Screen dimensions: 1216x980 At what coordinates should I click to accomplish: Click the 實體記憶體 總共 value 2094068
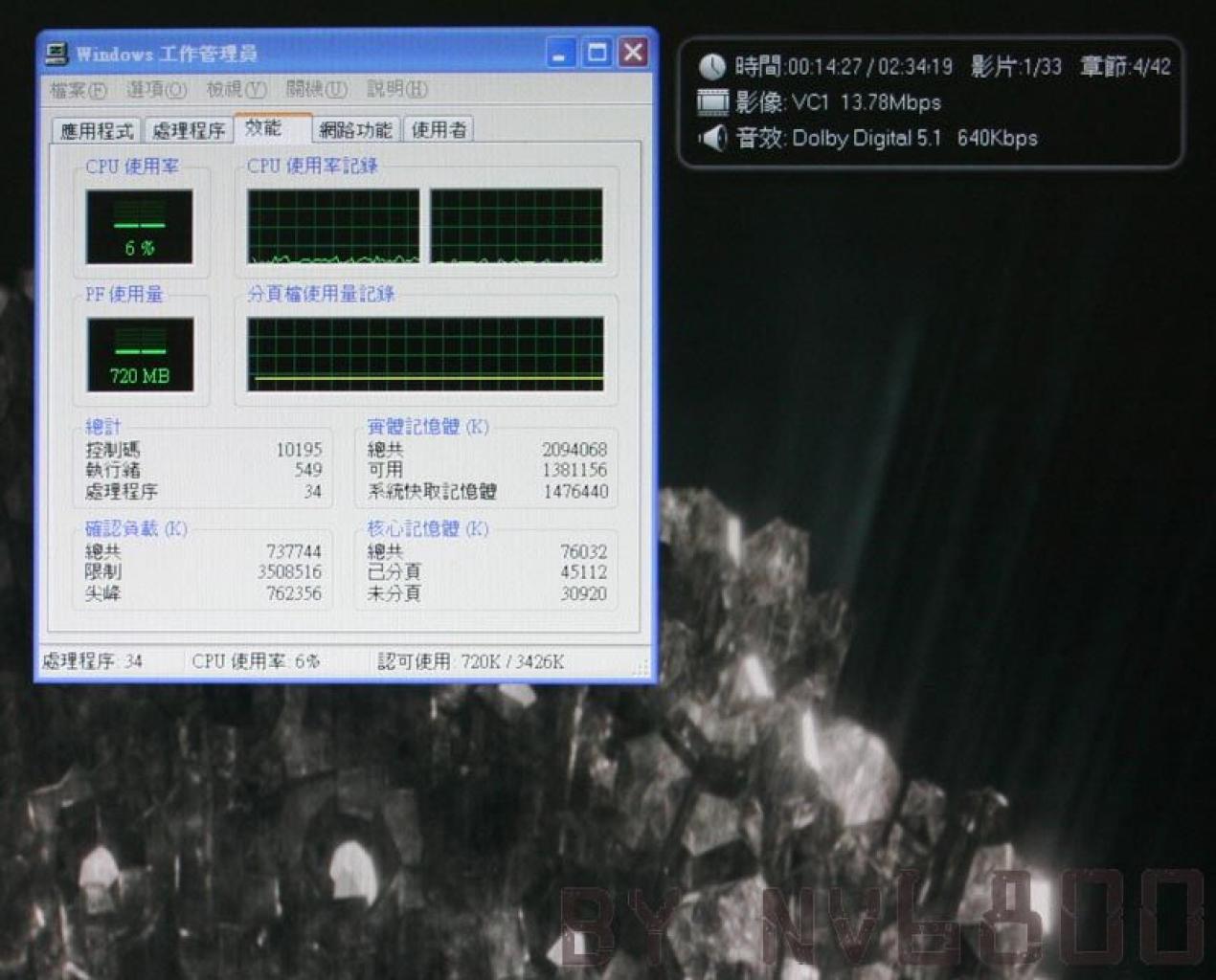click(x=574, y=450)
